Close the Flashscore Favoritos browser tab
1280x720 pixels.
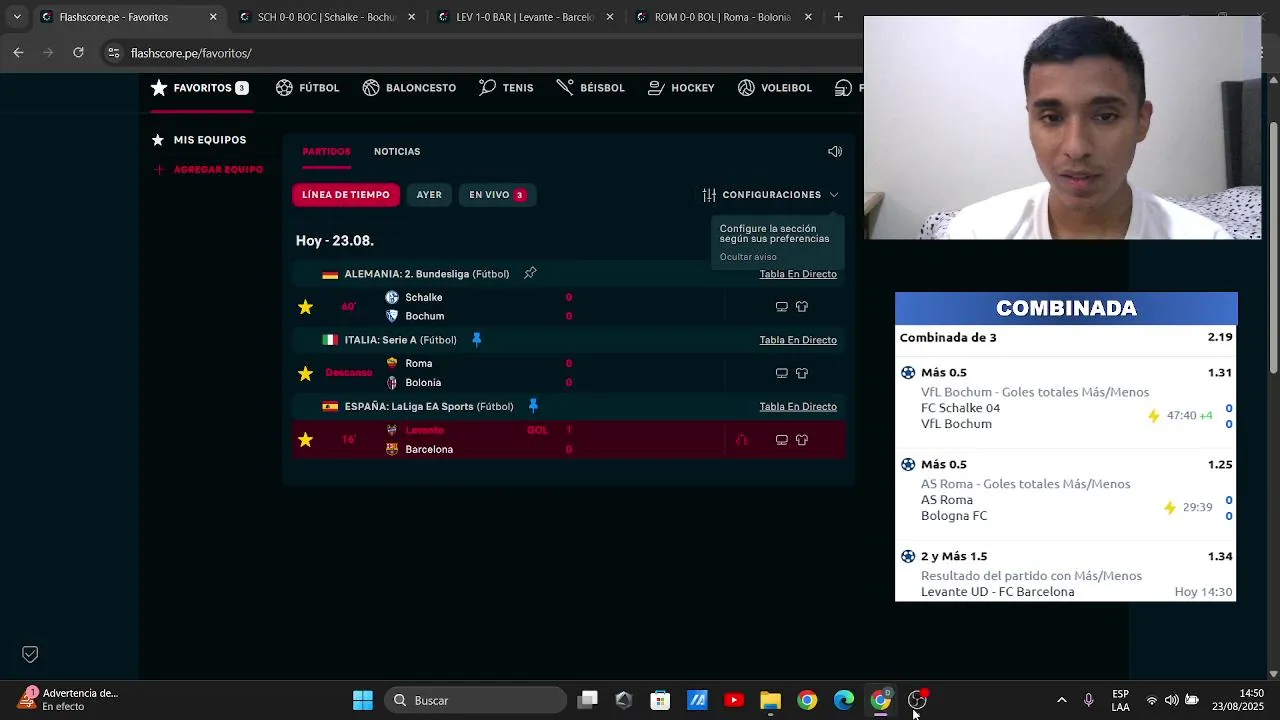tap(213, 17)
